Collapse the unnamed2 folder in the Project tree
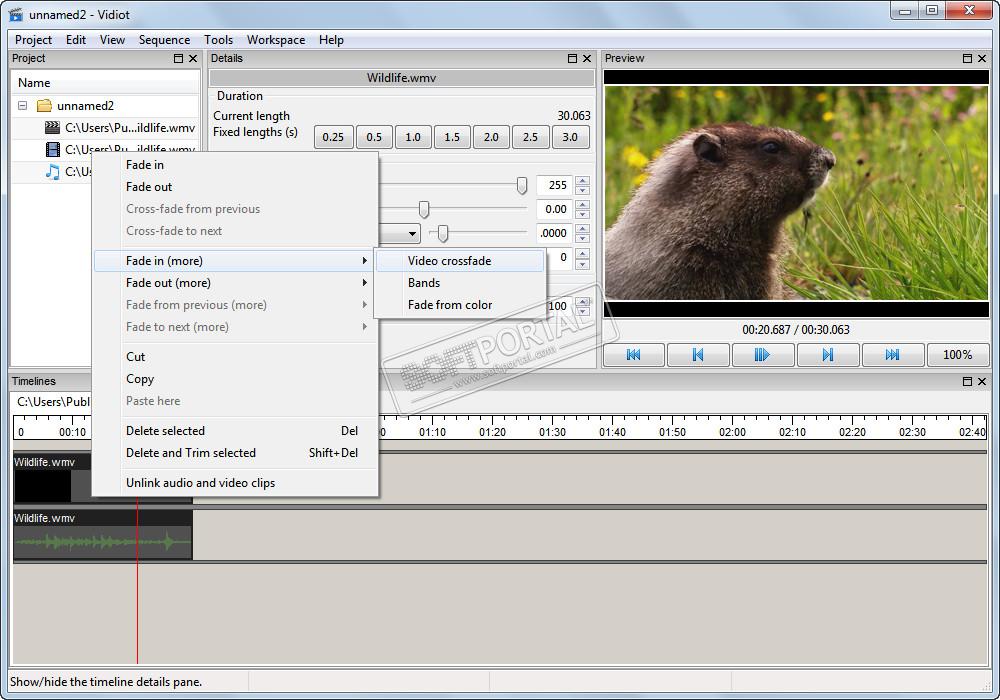Screen dimensions: 1000x700 [22, 106]
